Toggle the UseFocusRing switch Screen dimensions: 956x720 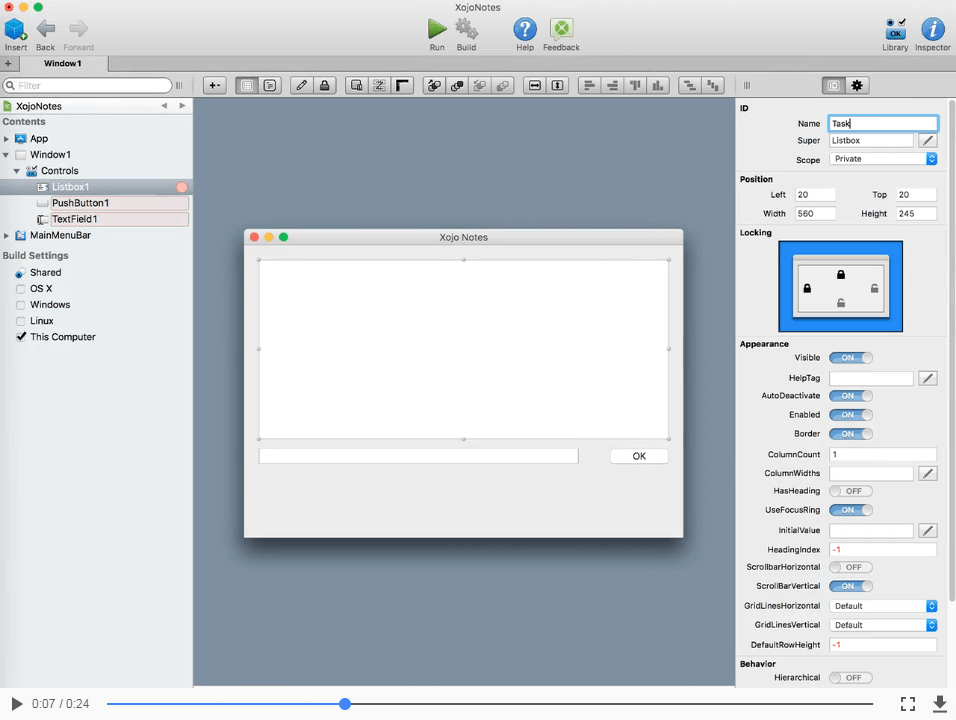click(851, 510)
